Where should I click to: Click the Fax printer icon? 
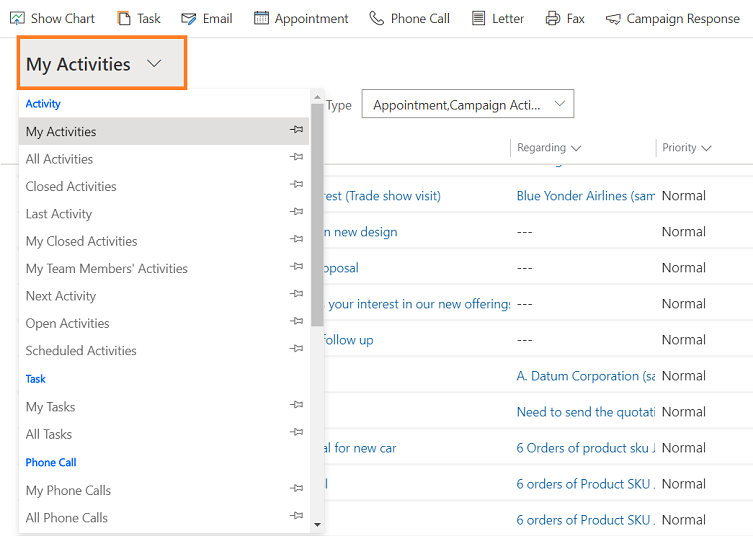553,18
